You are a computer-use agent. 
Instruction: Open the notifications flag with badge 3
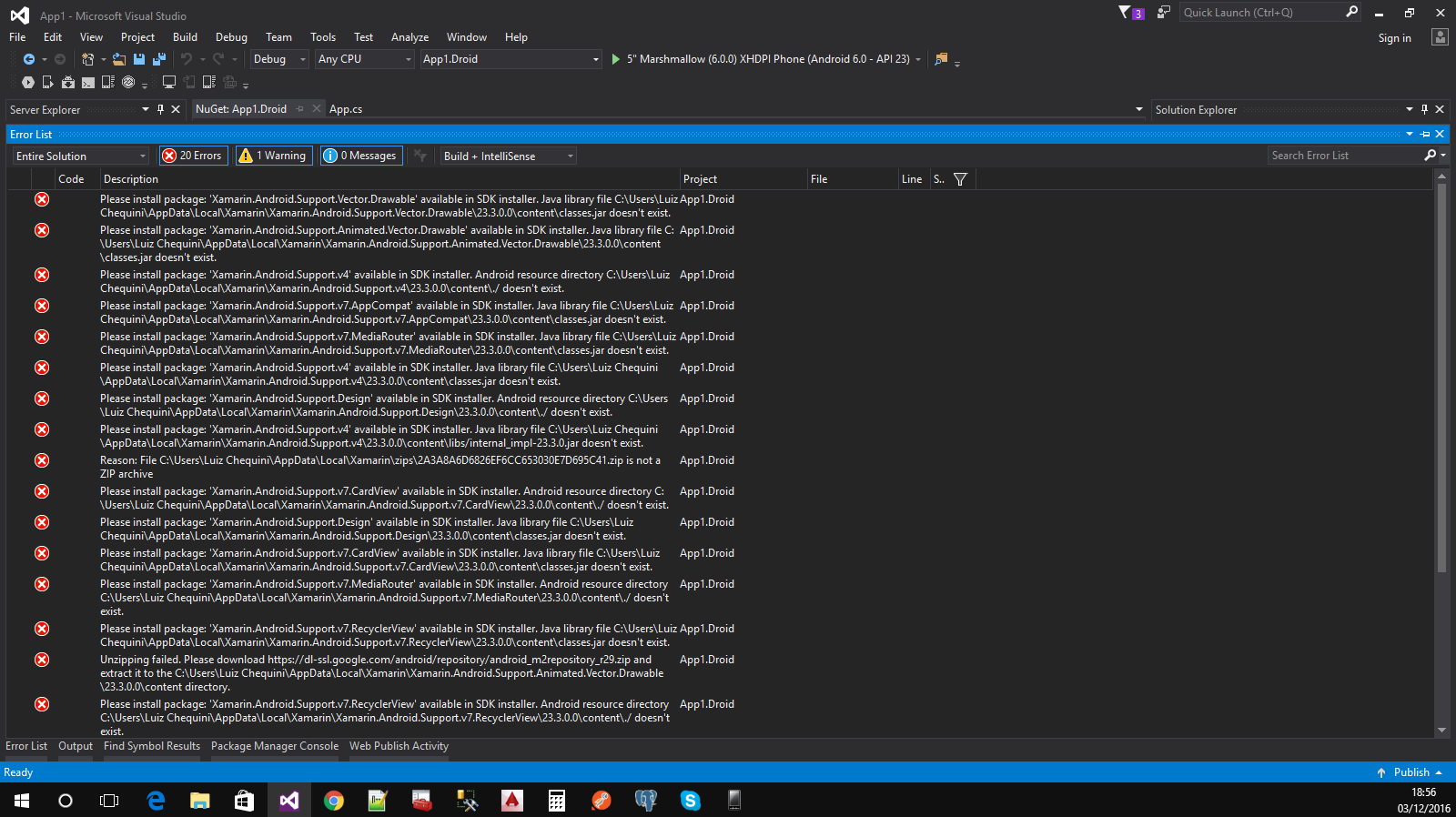point(1131,13)
